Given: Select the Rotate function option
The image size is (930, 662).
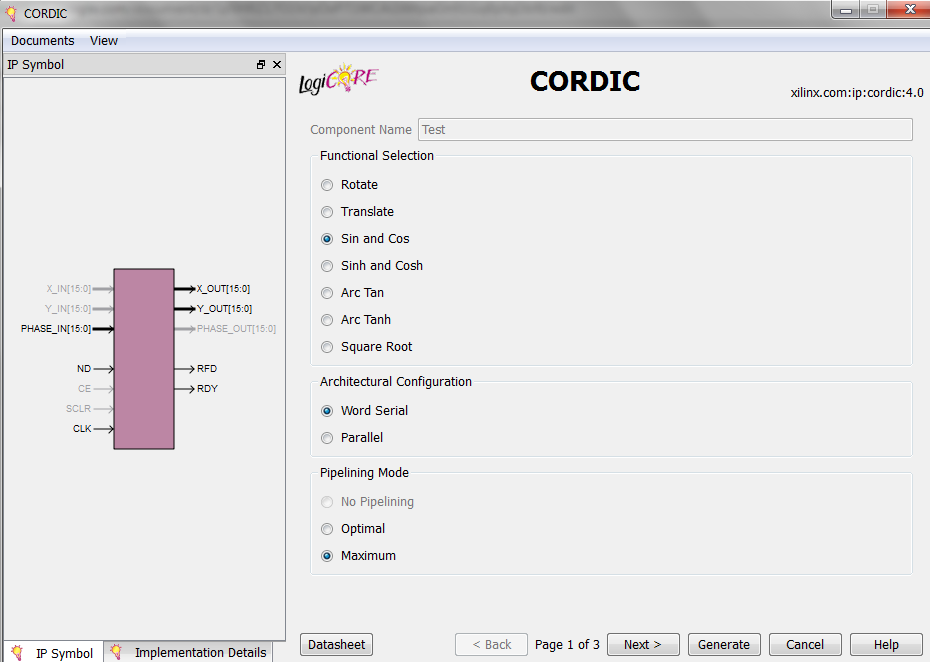Looking at the screenshot, I should [327, 185].
